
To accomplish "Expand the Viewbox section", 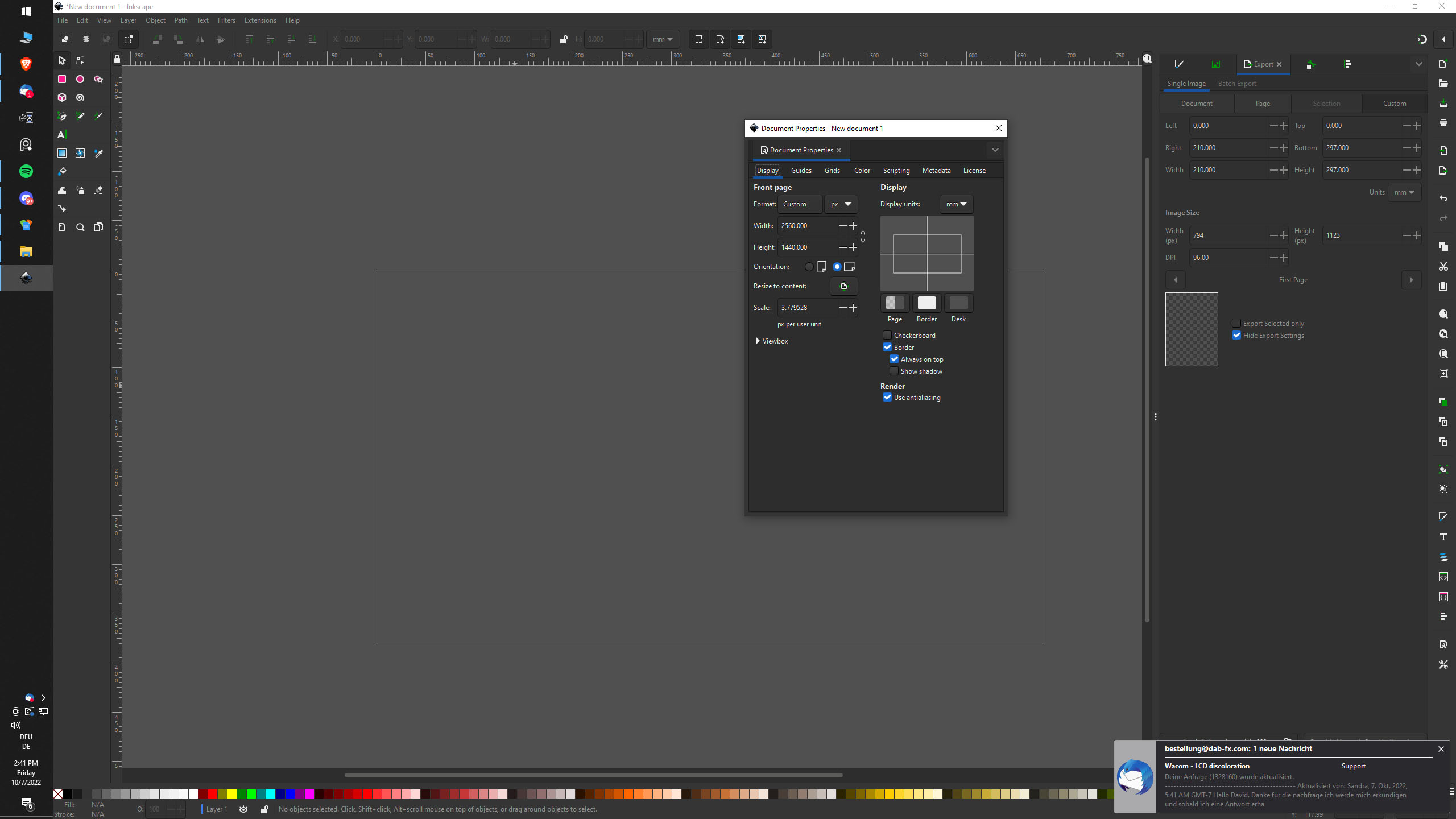I will point(772,341).
